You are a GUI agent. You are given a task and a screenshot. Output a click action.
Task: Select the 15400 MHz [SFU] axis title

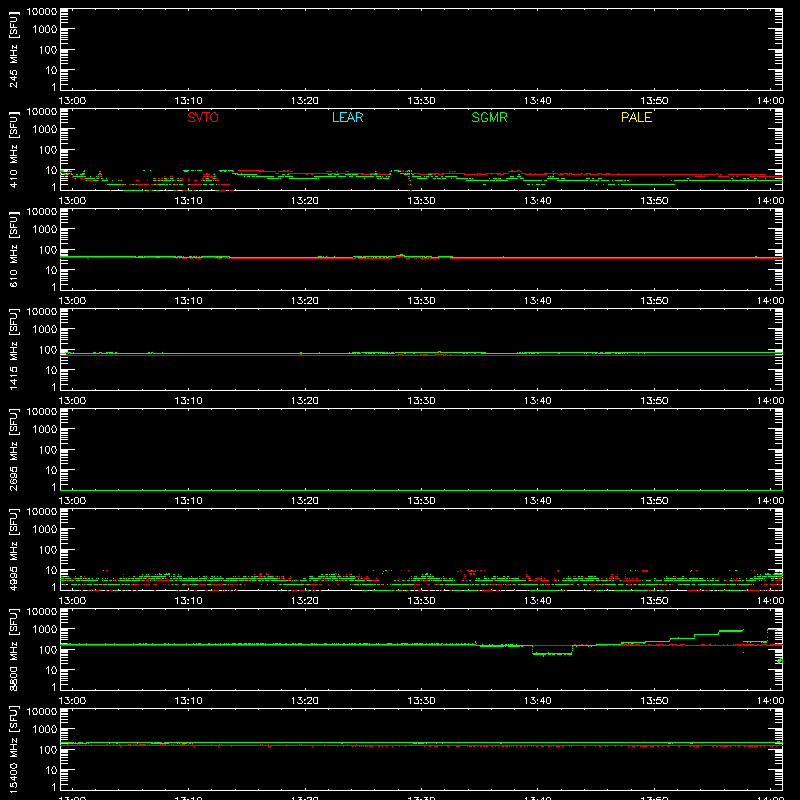pyautogui.click(x=13, y=749)
